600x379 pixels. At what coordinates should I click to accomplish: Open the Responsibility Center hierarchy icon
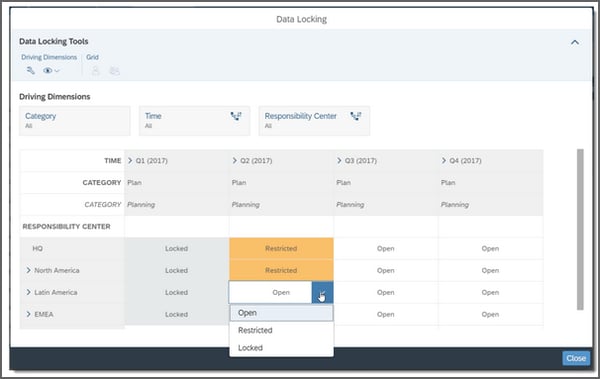356,116
